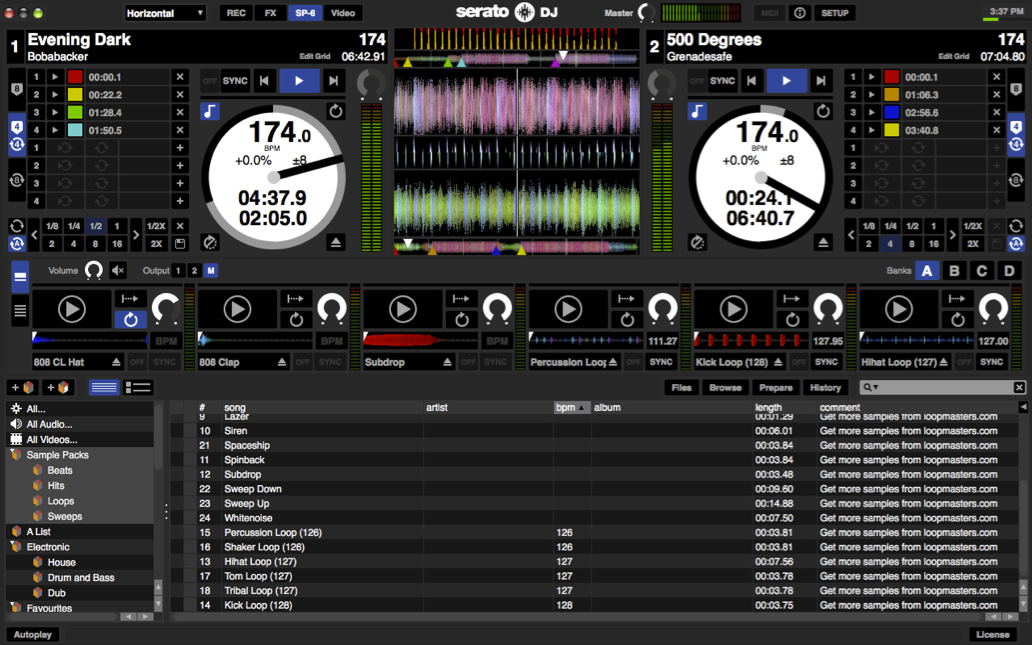The image size is (1032, 645).
Task: Open the Video panel
Action: coord(343,13)
